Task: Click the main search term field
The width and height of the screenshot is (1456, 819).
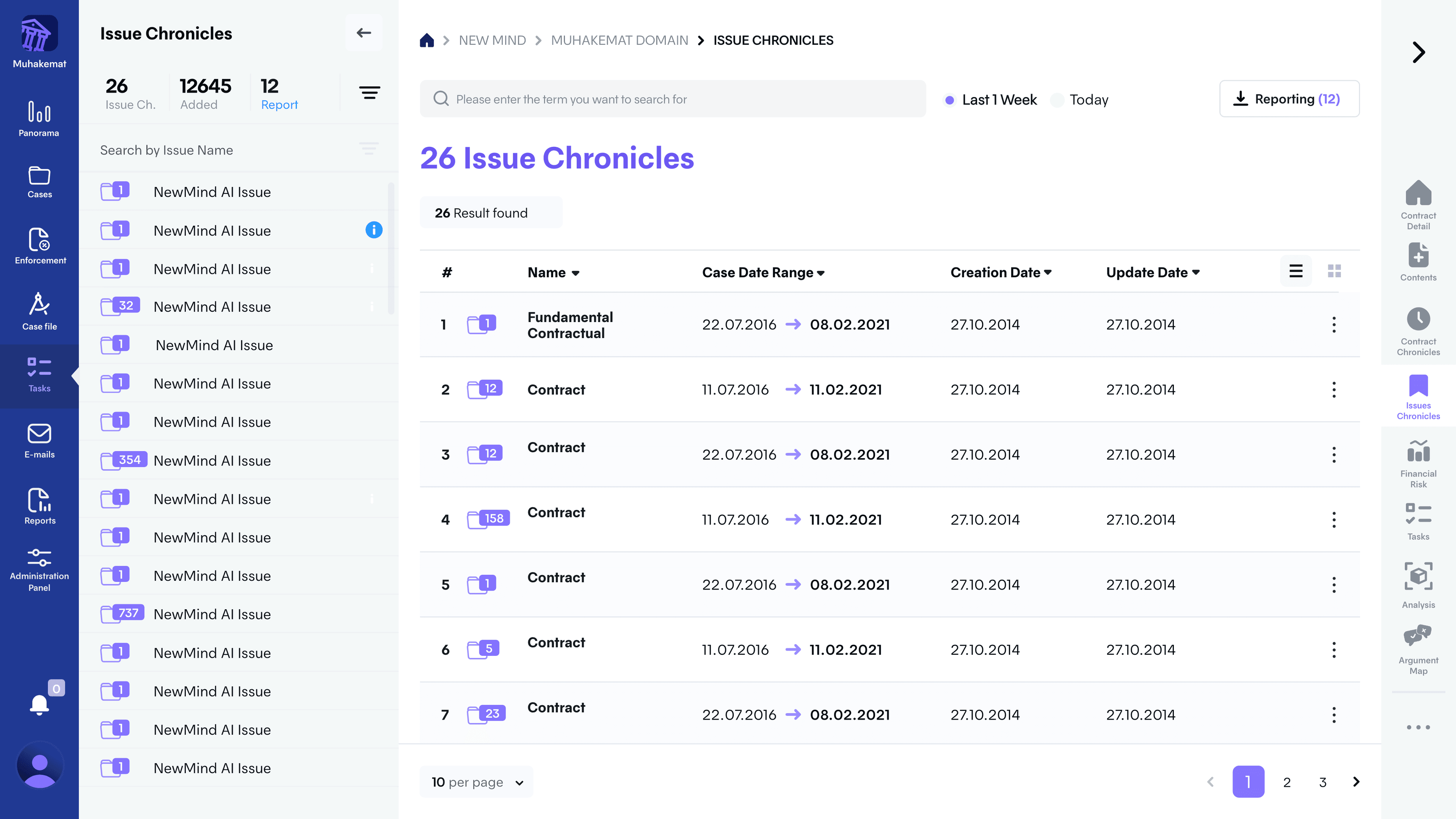Action: pos(673,99)
